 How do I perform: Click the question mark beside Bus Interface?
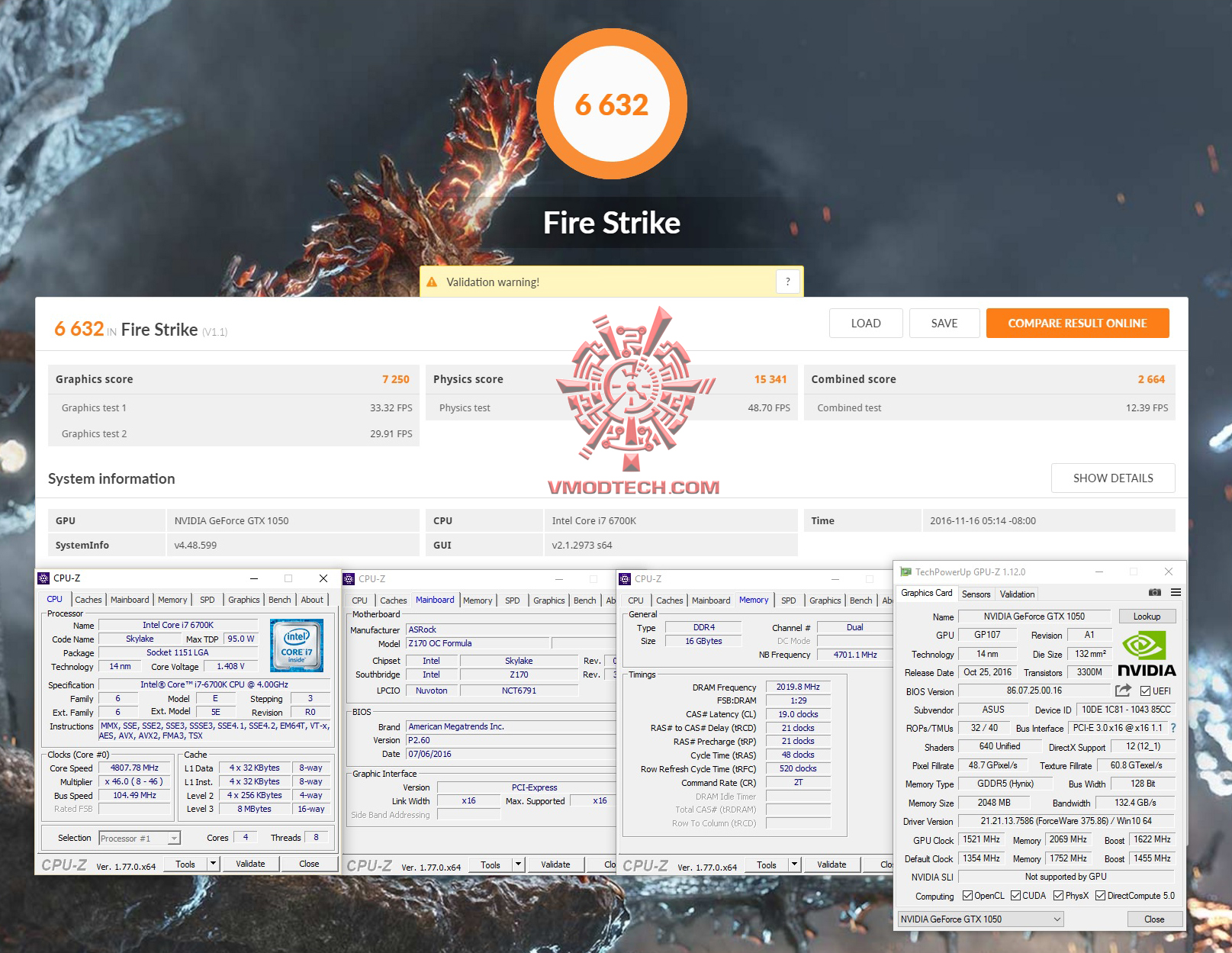coord(1174,728)
